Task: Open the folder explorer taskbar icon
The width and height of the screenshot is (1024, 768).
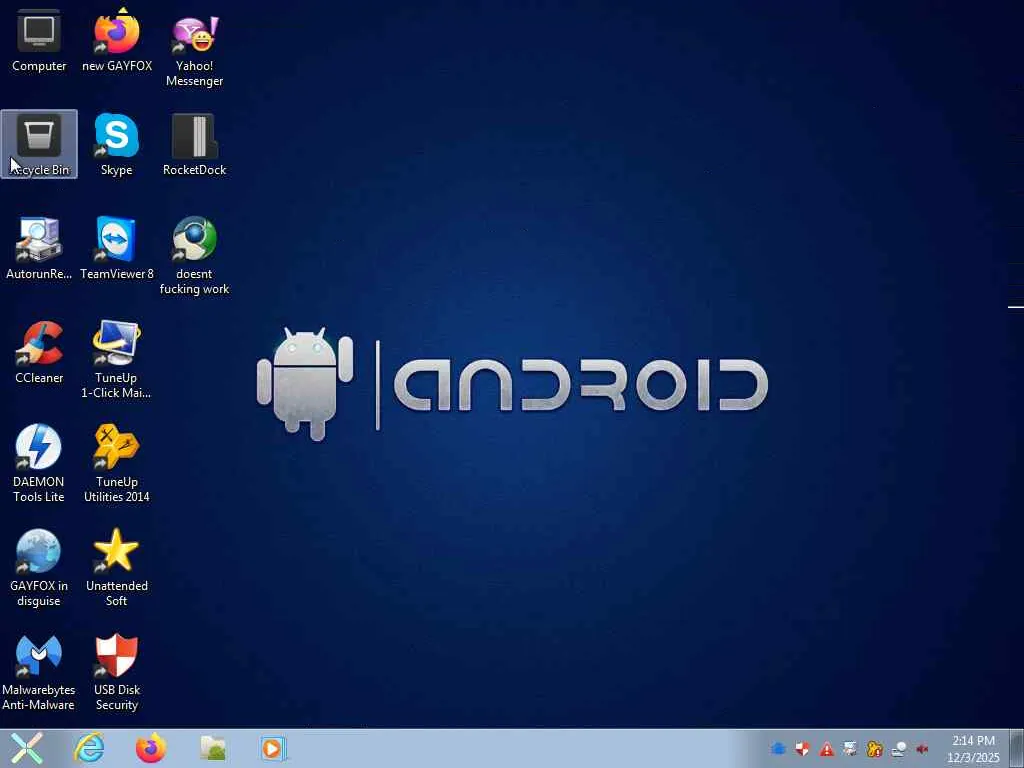Action: click(213, 748)
